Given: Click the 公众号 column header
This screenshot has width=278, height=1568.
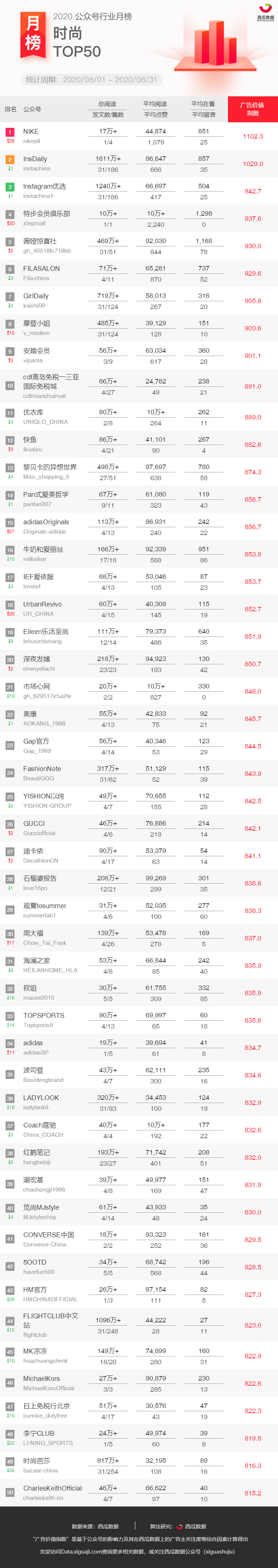Looking at the screenshot, I should point(32,109).
